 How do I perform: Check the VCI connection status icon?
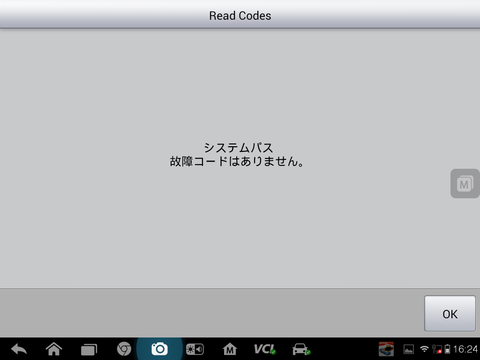(x=265, y=349)
